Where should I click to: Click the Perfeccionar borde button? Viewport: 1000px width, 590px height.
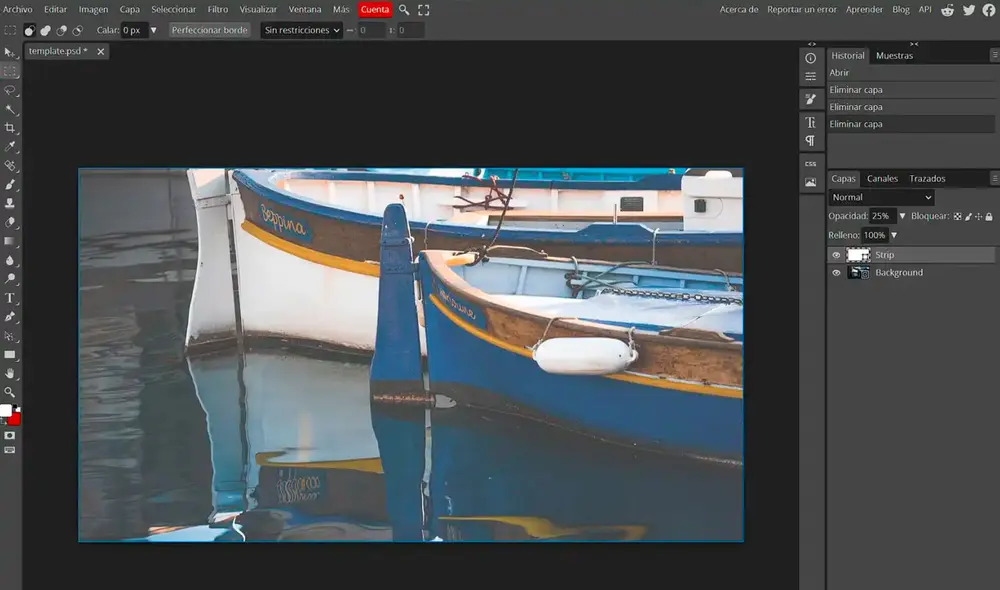coord(210,30)
